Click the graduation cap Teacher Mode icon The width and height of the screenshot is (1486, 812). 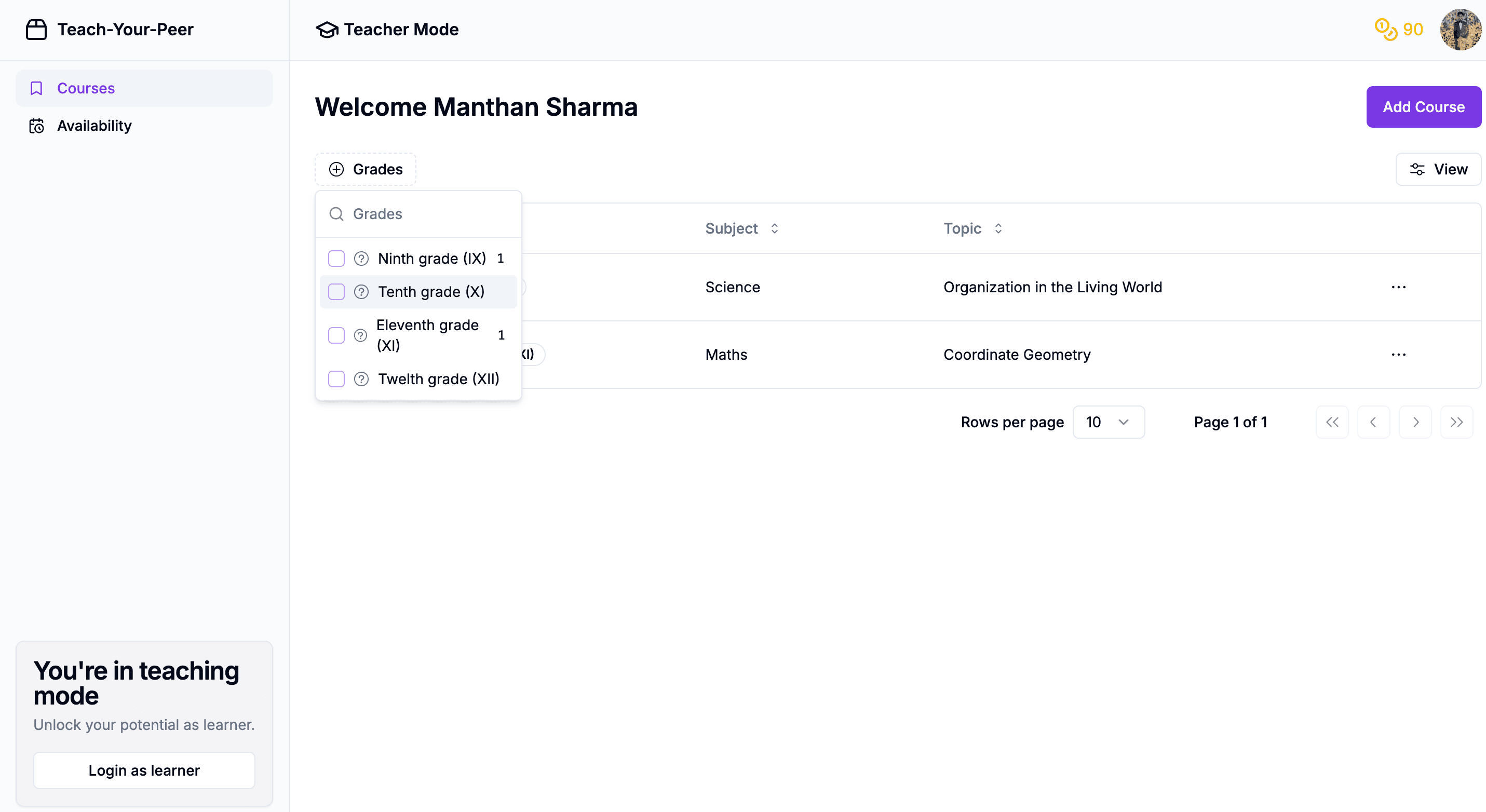click(x=327, y=30)
